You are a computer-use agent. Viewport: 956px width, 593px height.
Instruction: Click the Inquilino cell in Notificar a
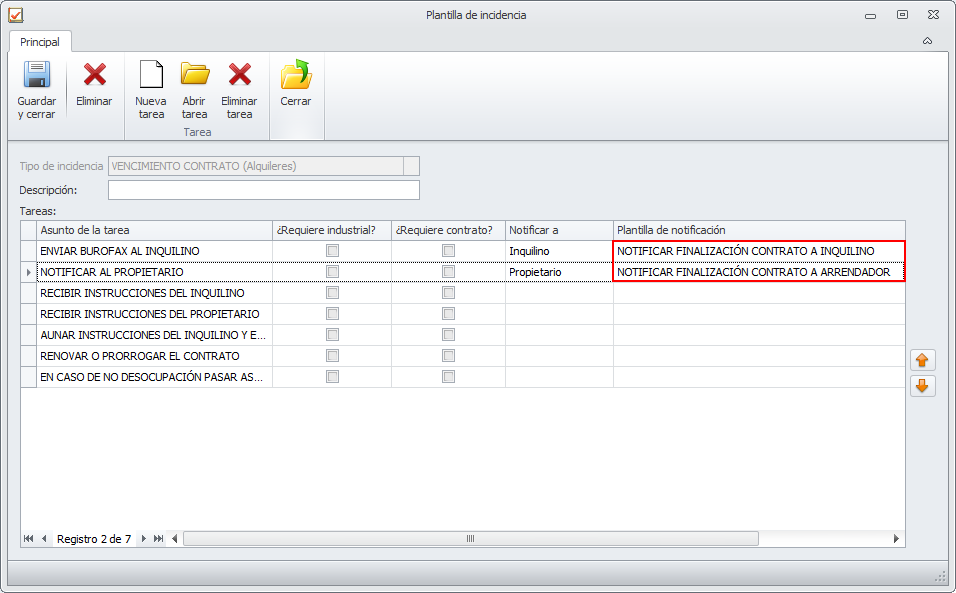click(x=559, y=250)
